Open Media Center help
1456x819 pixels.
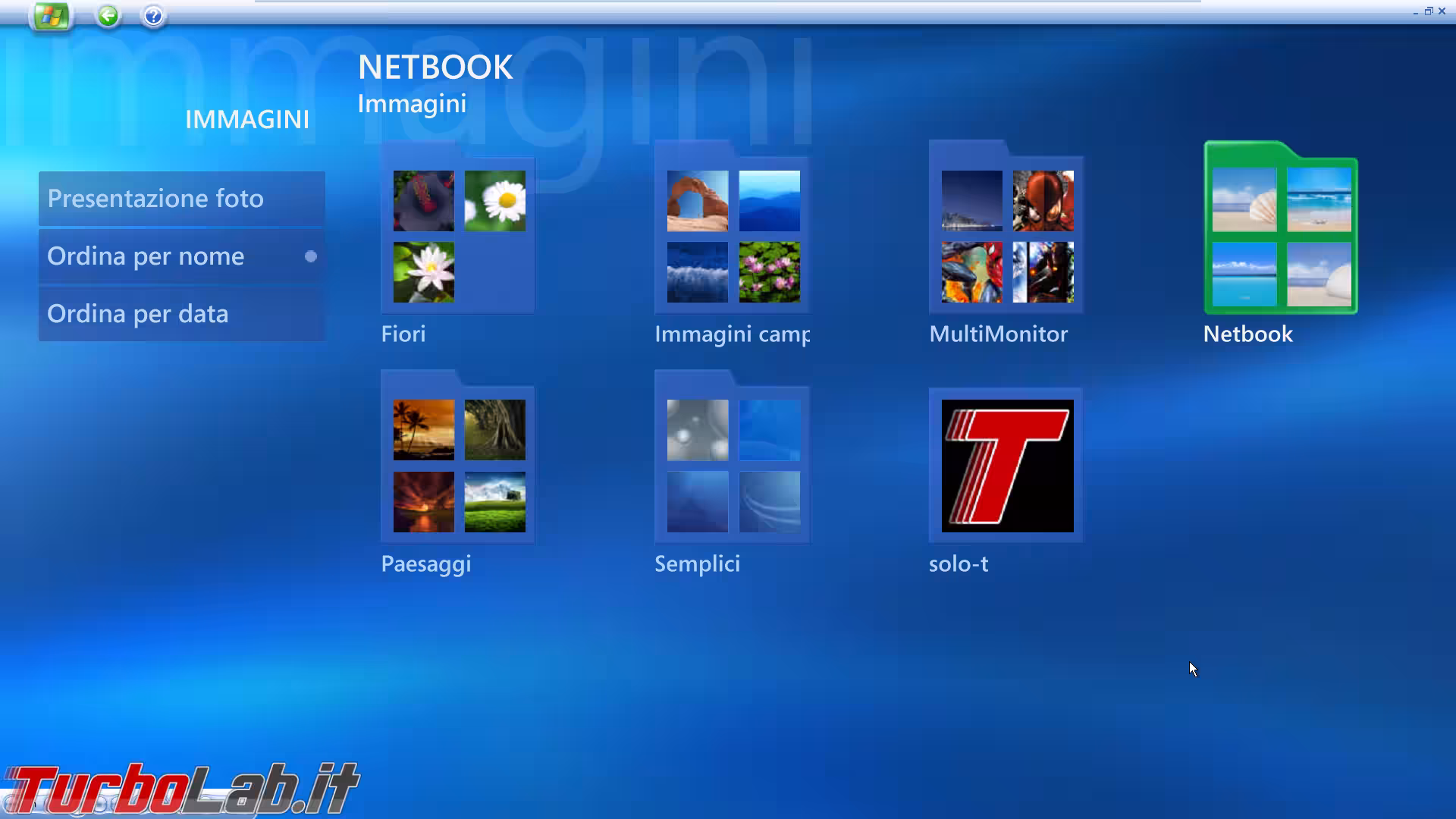pos(153,16)
